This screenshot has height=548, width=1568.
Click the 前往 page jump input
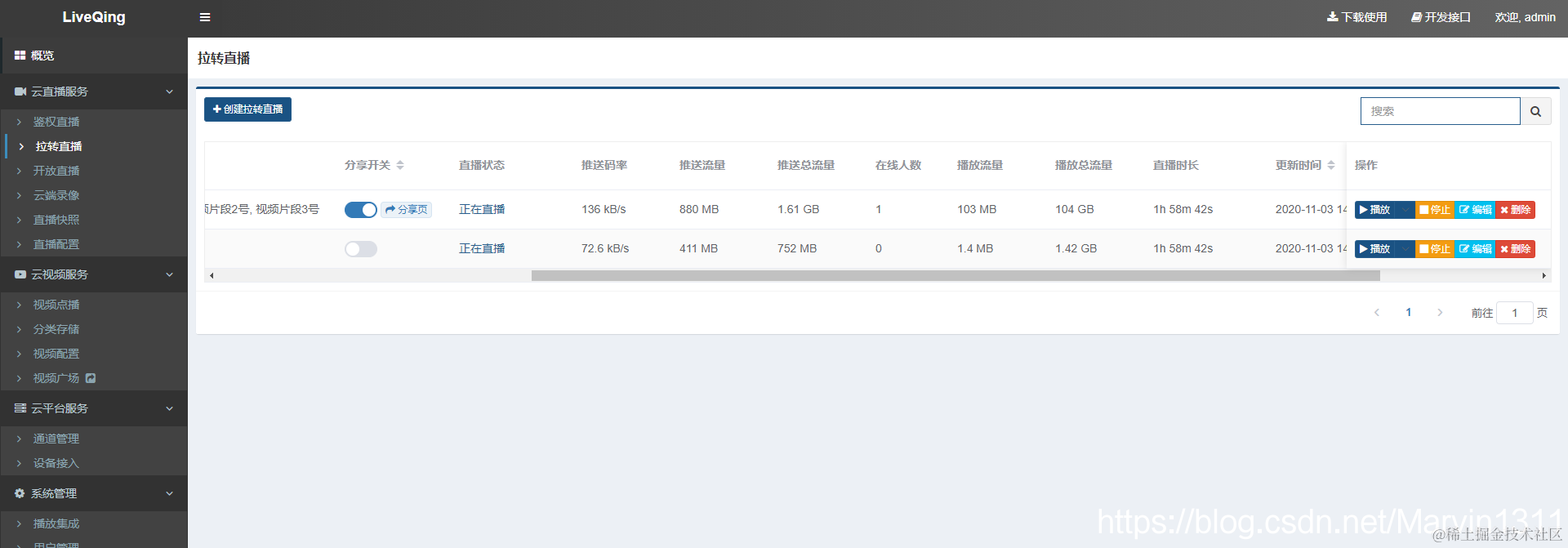coord(1515,313)
